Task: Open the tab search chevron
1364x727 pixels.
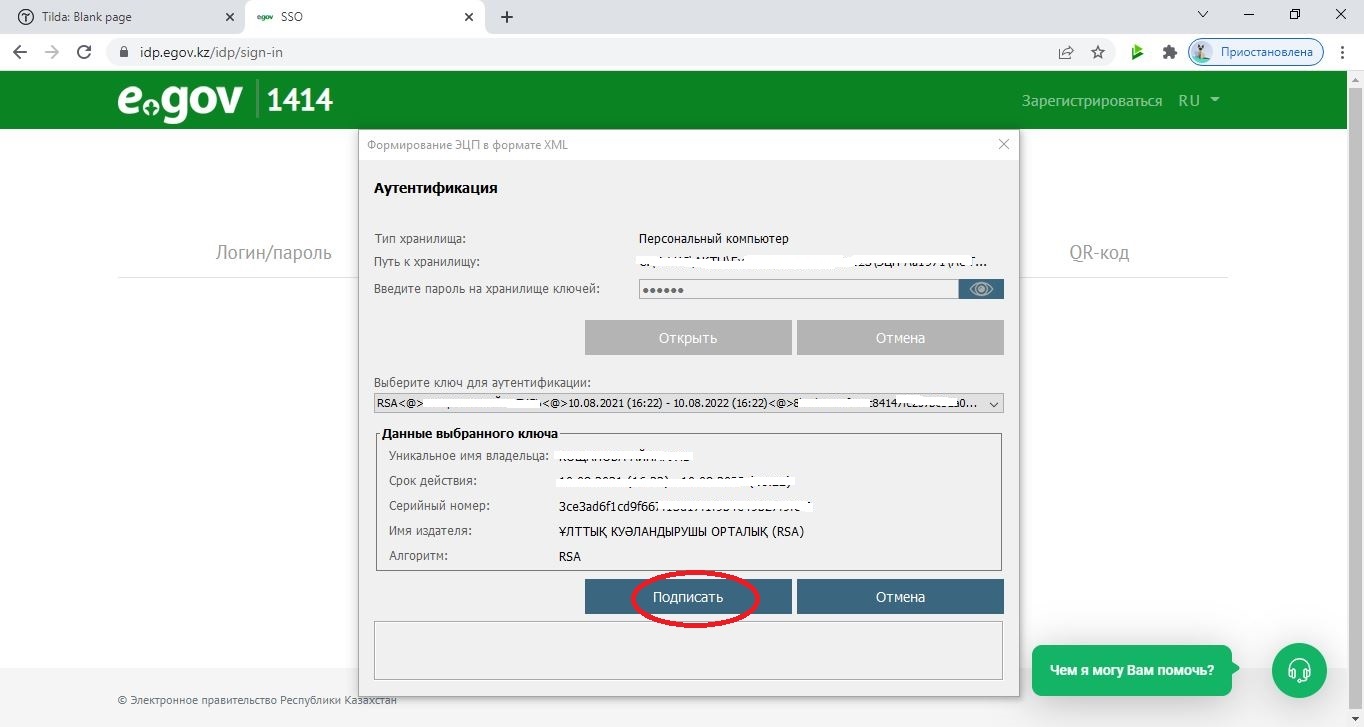Action: (1205, 15)
